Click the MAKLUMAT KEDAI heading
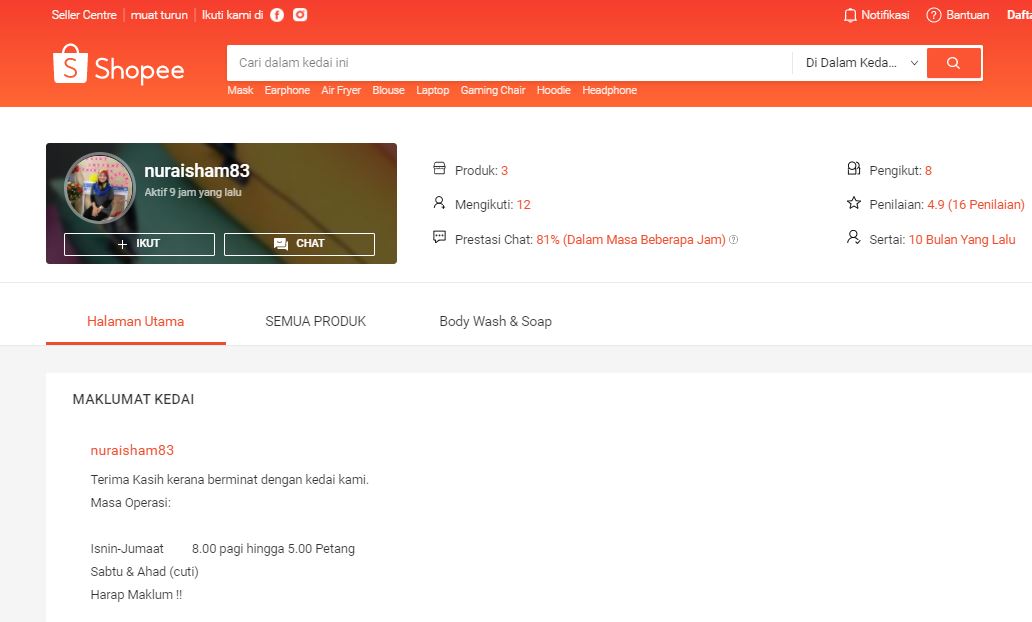This screenshot has height=622, width=1032. pos(133,399)
